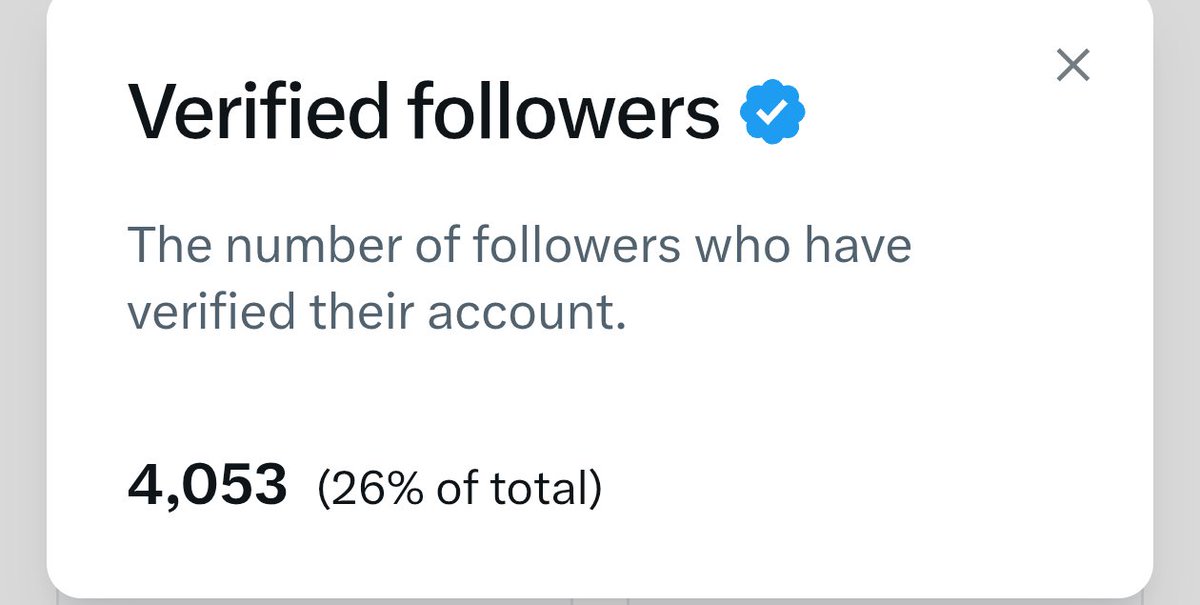Viewport: 1200px width, 605px height.
Task: Close the Verified followers popup
Action: pos(1073,66)
